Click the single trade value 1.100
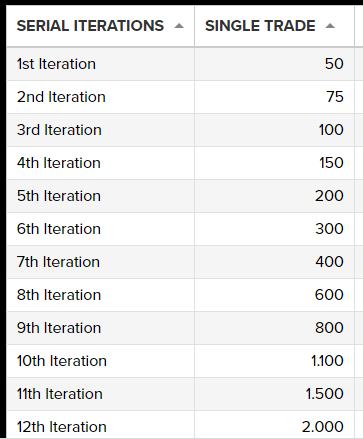 point(327,361)
